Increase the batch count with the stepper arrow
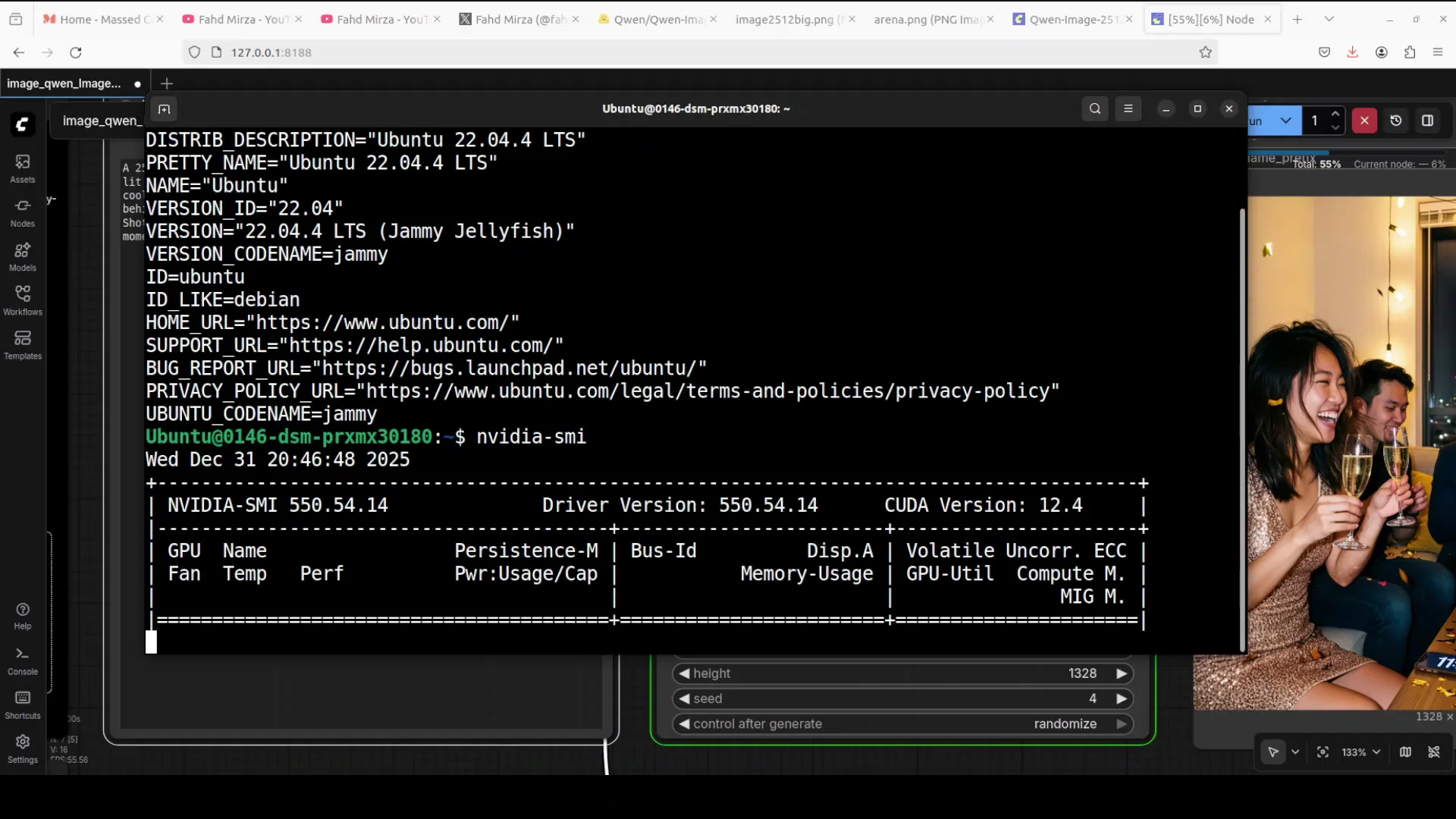 point(1335,115)
